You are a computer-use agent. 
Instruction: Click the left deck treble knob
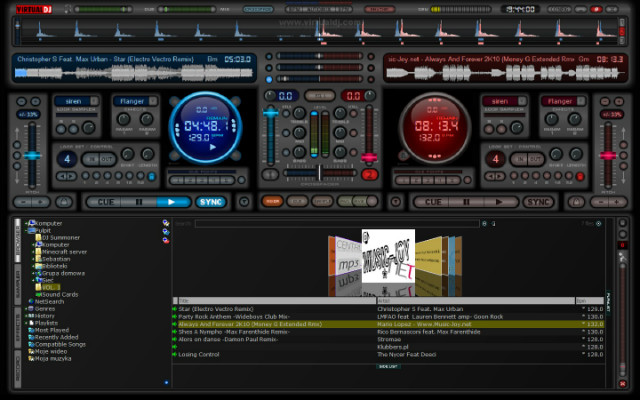click(299, 113)
